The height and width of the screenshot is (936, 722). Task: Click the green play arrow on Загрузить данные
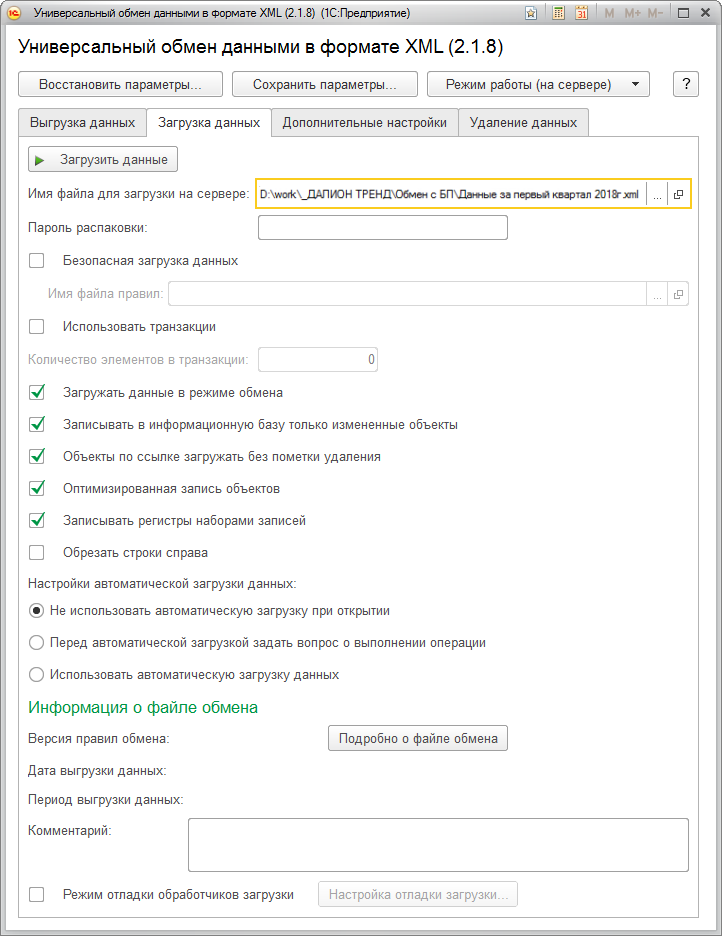[40, 159]
